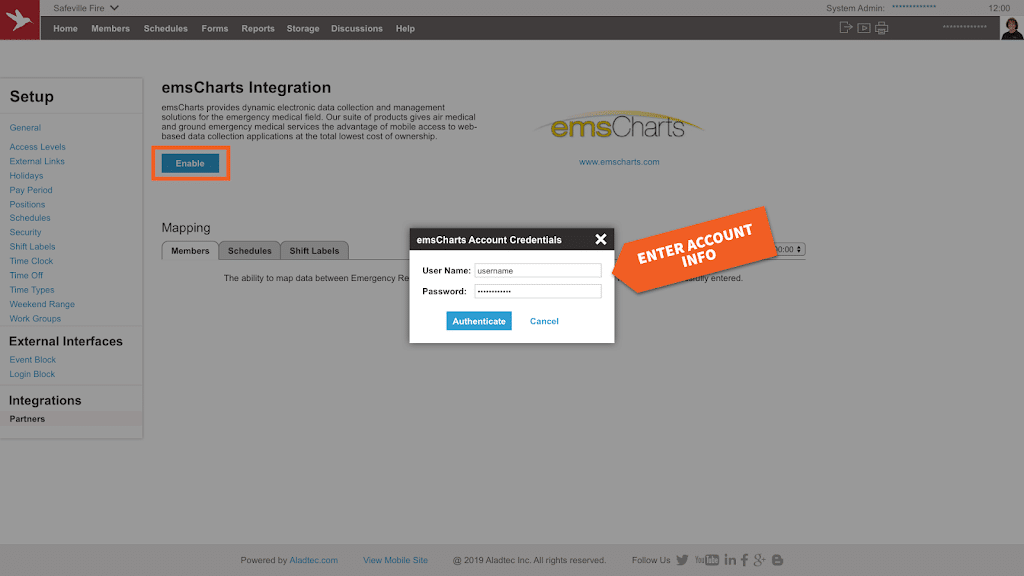The height and width of the screenshot is (576, 1024).
Task: Open External Links setup page
Action: [37, 161]
